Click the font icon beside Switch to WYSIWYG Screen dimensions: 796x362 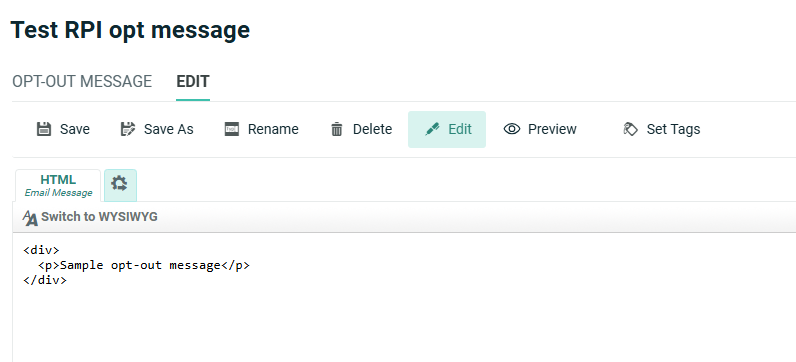[x=30, y=218]
